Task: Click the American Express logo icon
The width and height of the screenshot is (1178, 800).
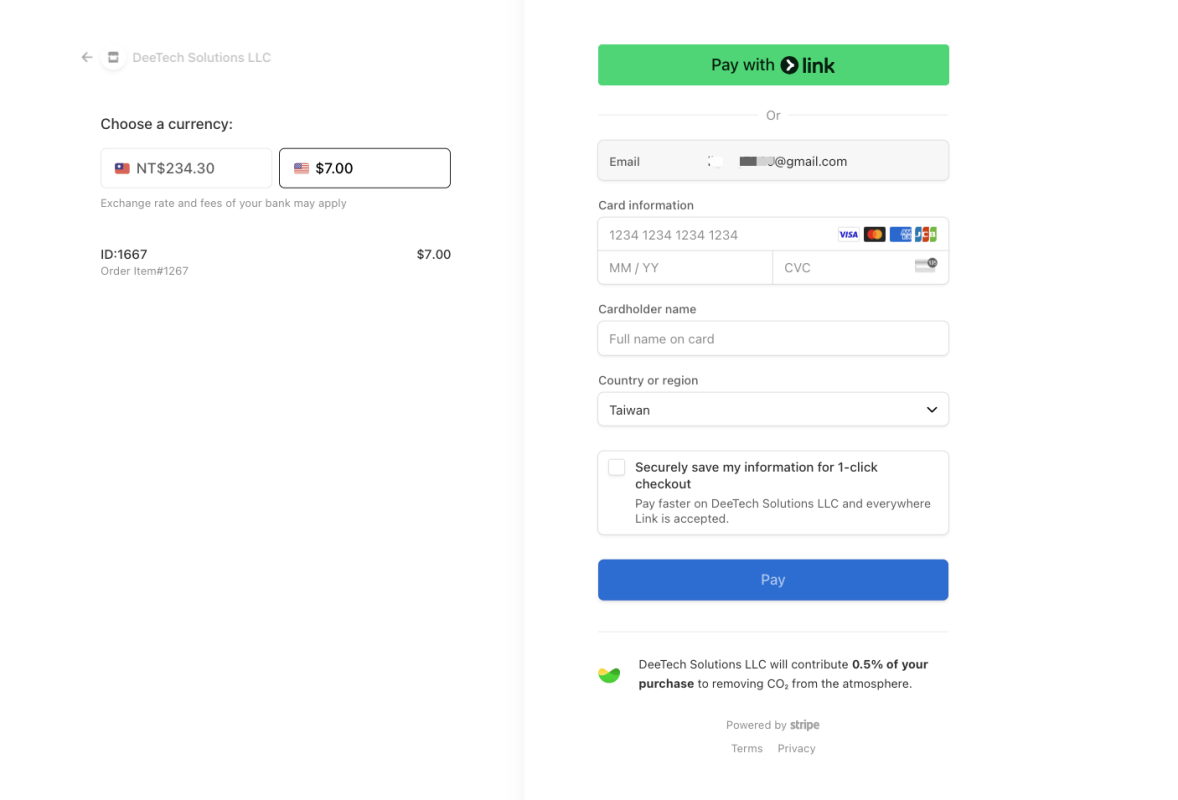Action: [x=900, y=234]
